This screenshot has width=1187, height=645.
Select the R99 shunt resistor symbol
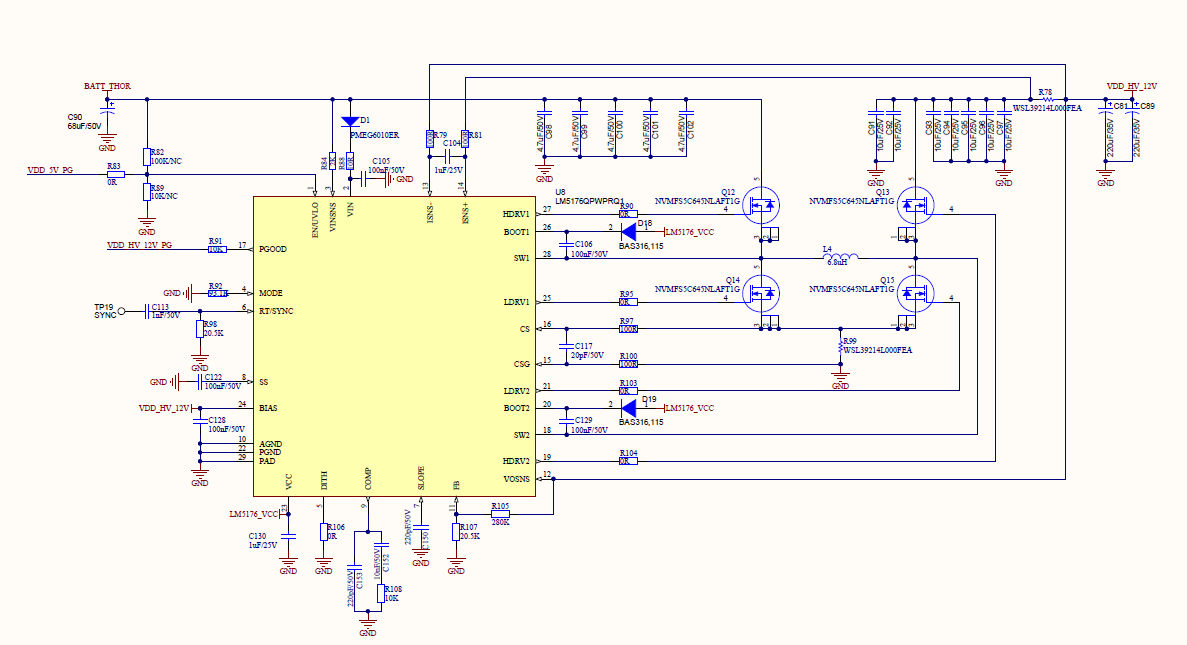pyautogui.click(x=840, y=346)
